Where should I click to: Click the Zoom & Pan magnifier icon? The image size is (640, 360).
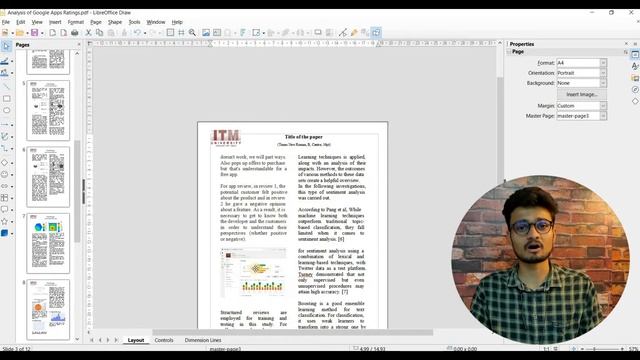[192, 33]
